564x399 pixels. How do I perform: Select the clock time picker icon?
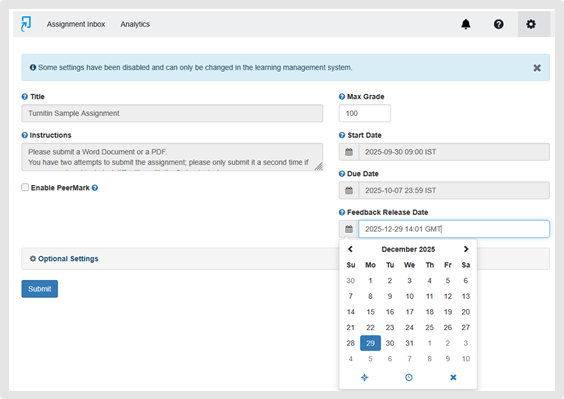(409, 377)
